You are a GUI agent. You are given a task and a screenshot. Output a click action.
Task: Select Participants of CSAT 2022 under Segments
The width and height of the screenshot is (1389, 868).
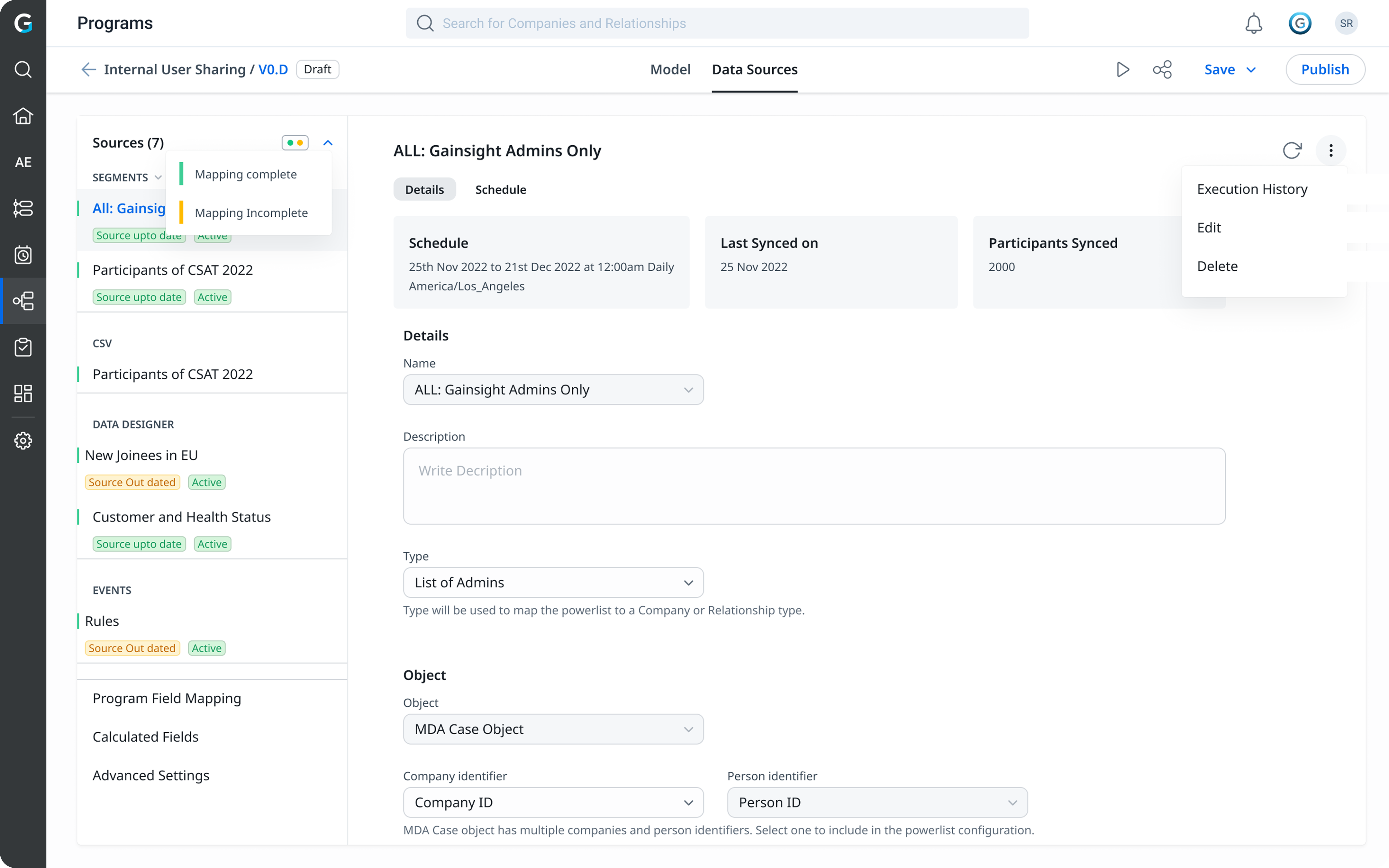[x=172, y=270]
